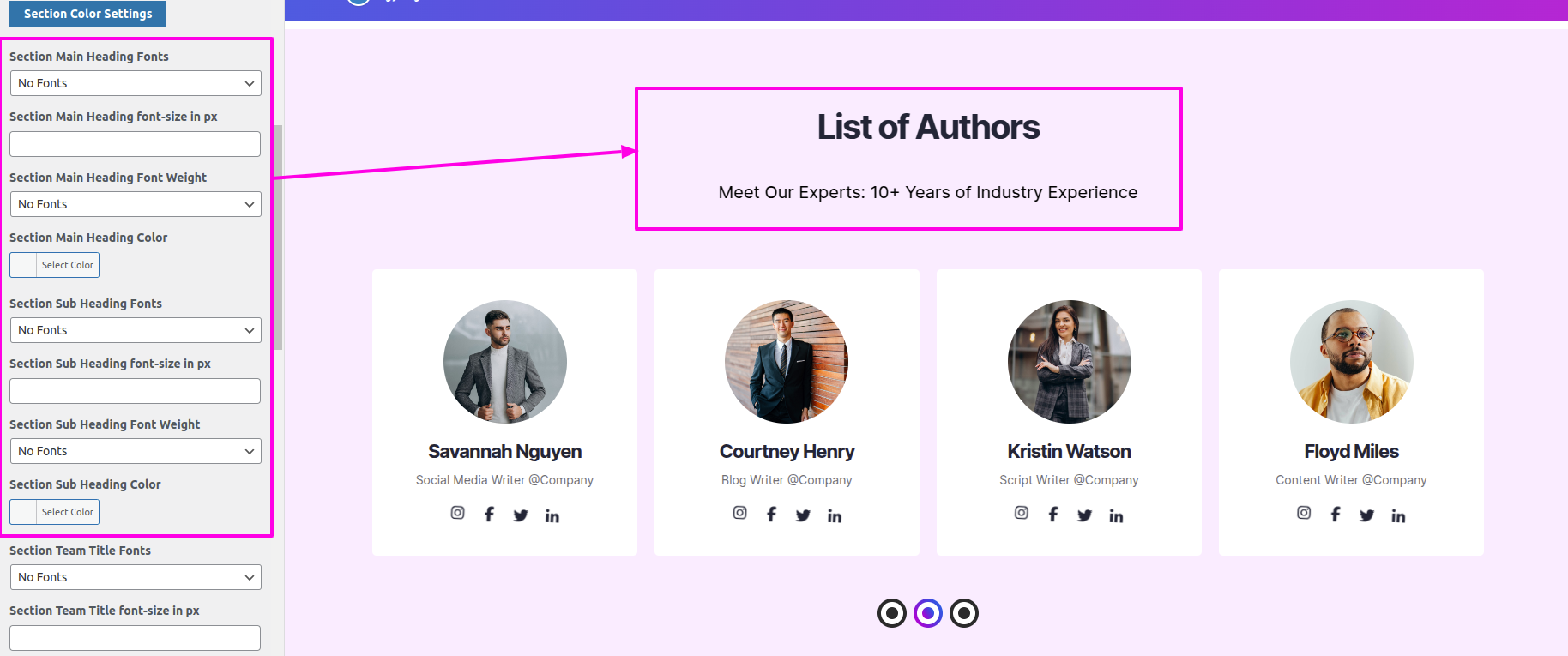
Task: Click Kristin Watson's Instagram icon
Action: click(x=1022, y=513)
